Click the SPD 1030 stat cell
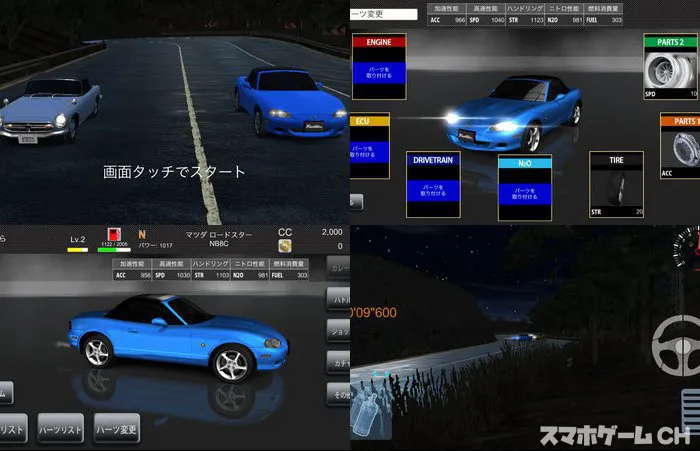 tap(172, 275)
